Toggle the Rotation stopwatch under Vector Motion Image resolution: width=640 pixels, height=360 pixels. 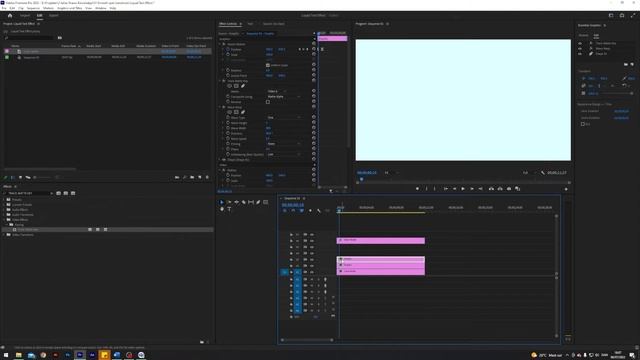(228, 71)
